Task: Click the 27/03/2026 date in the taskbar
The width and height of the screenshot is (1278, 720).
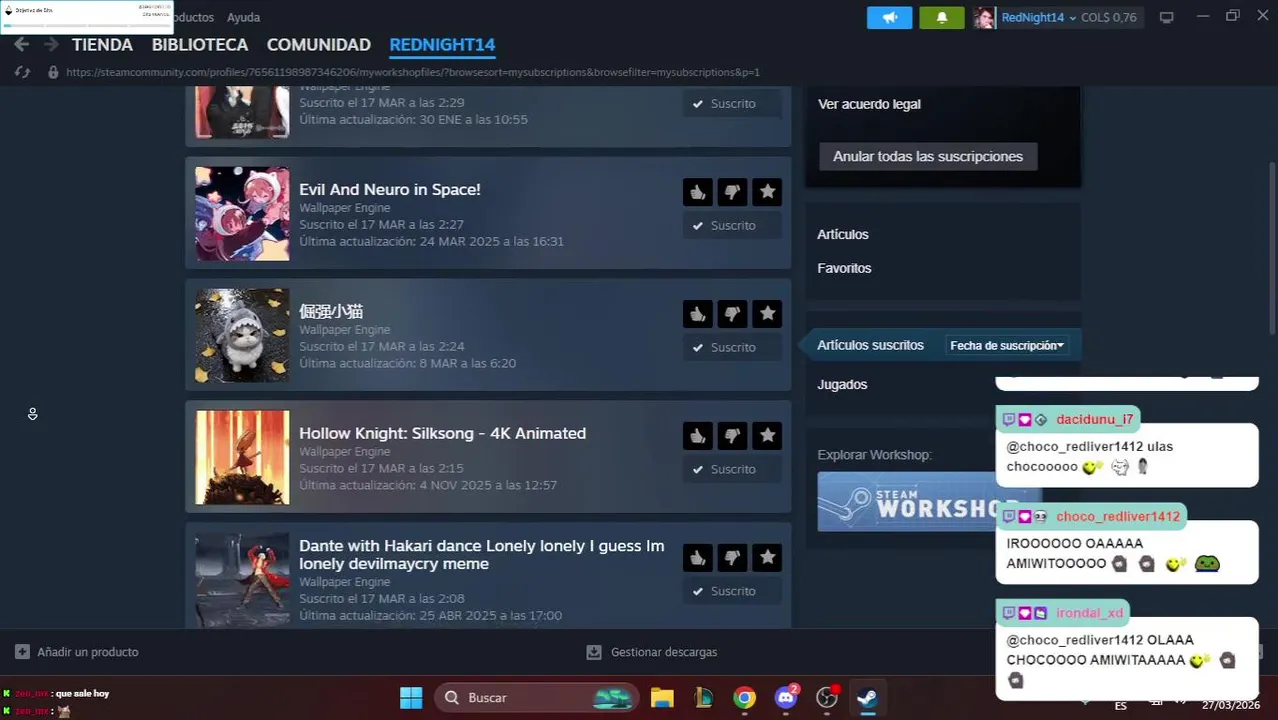Action: 1231,705
